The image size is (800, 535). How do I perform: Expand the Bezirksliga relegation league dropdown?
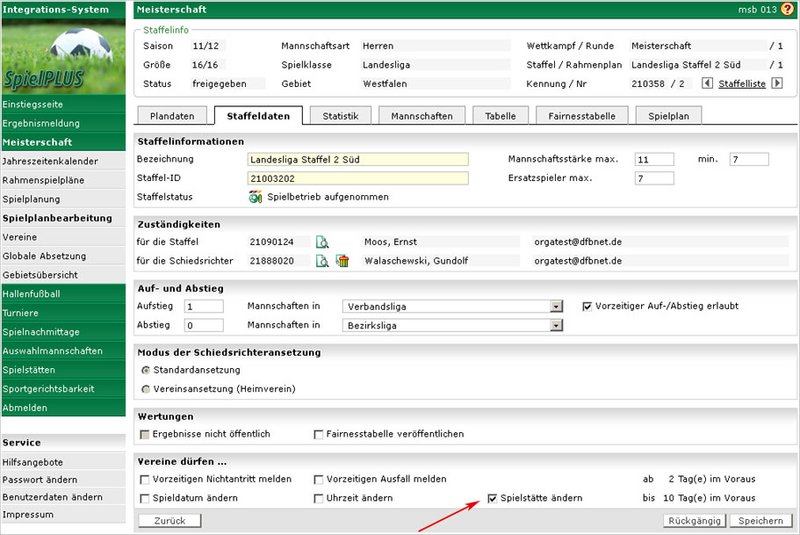[556, 325]
